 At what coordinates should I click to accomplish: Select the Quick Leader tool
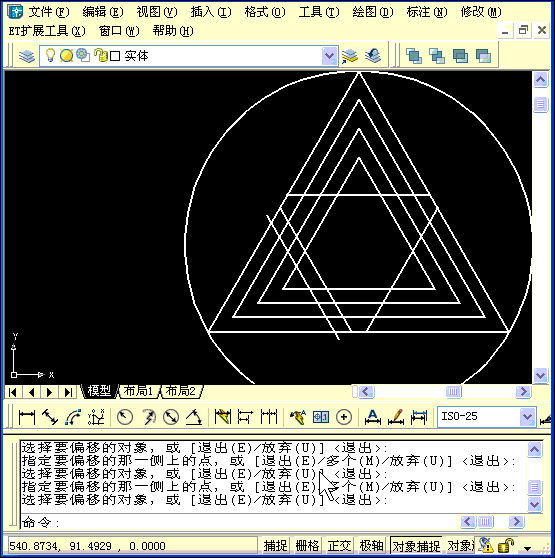tap(298, 417)
